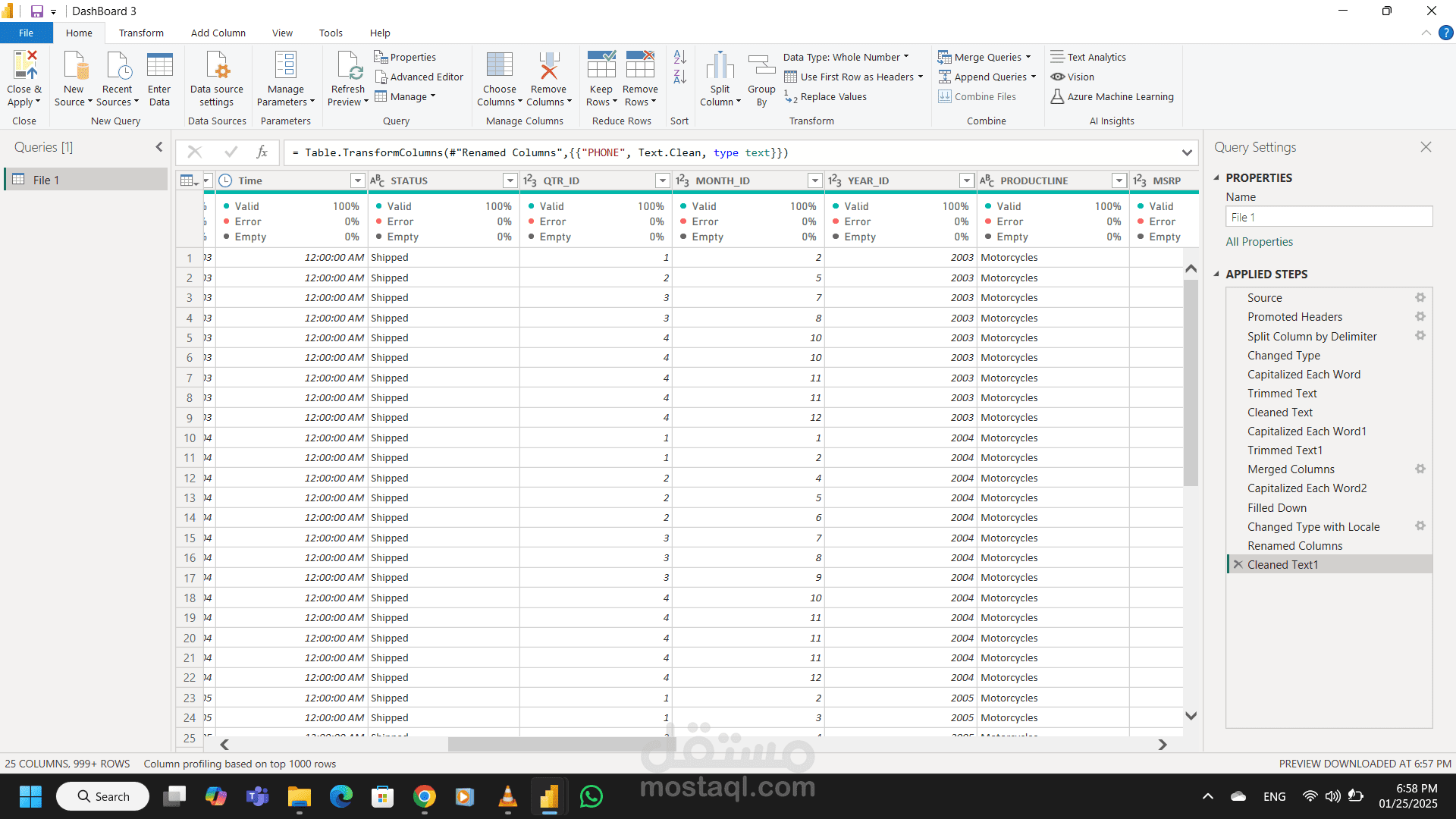Open settings gear for Merged Columns step
This screenshot has height=819, width=1456.
coord(1420,469)
